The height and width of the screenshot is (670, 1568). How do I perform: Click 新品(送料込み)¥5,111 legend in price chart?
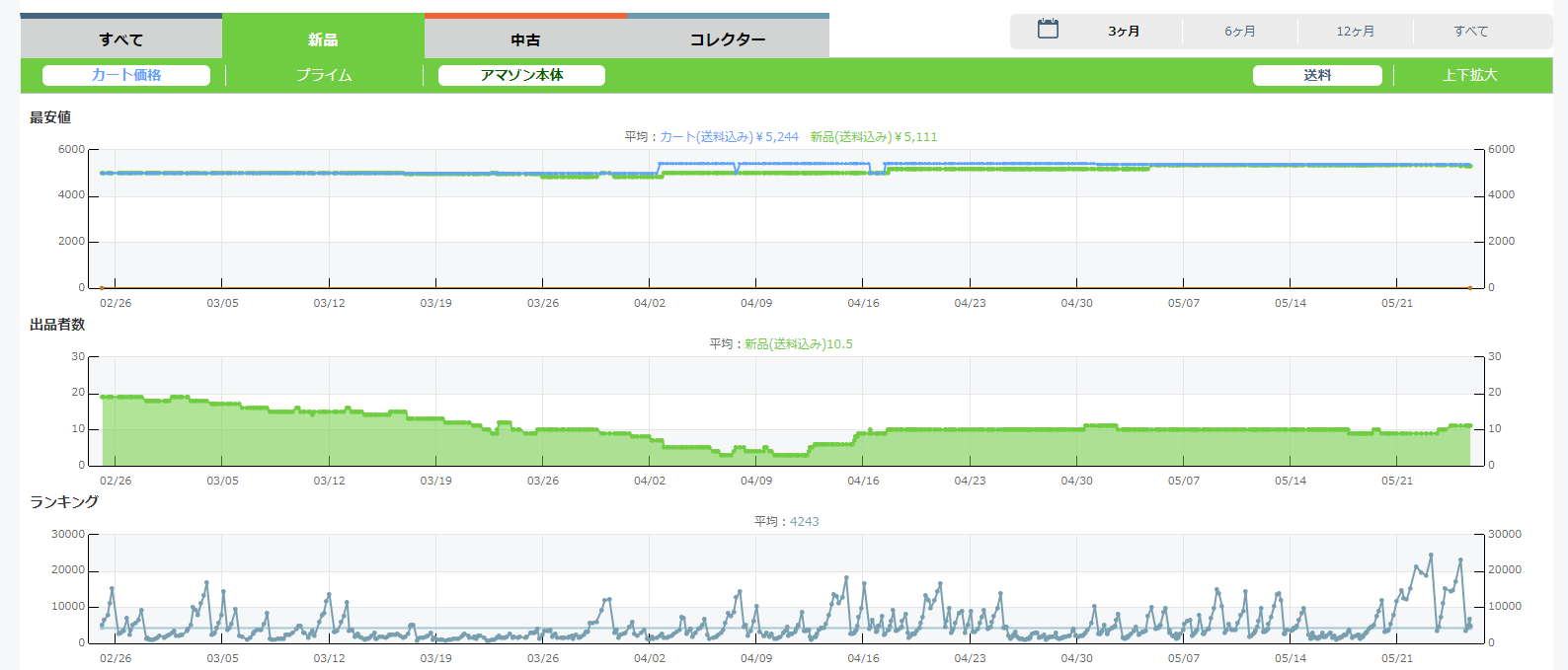point(874,137)
